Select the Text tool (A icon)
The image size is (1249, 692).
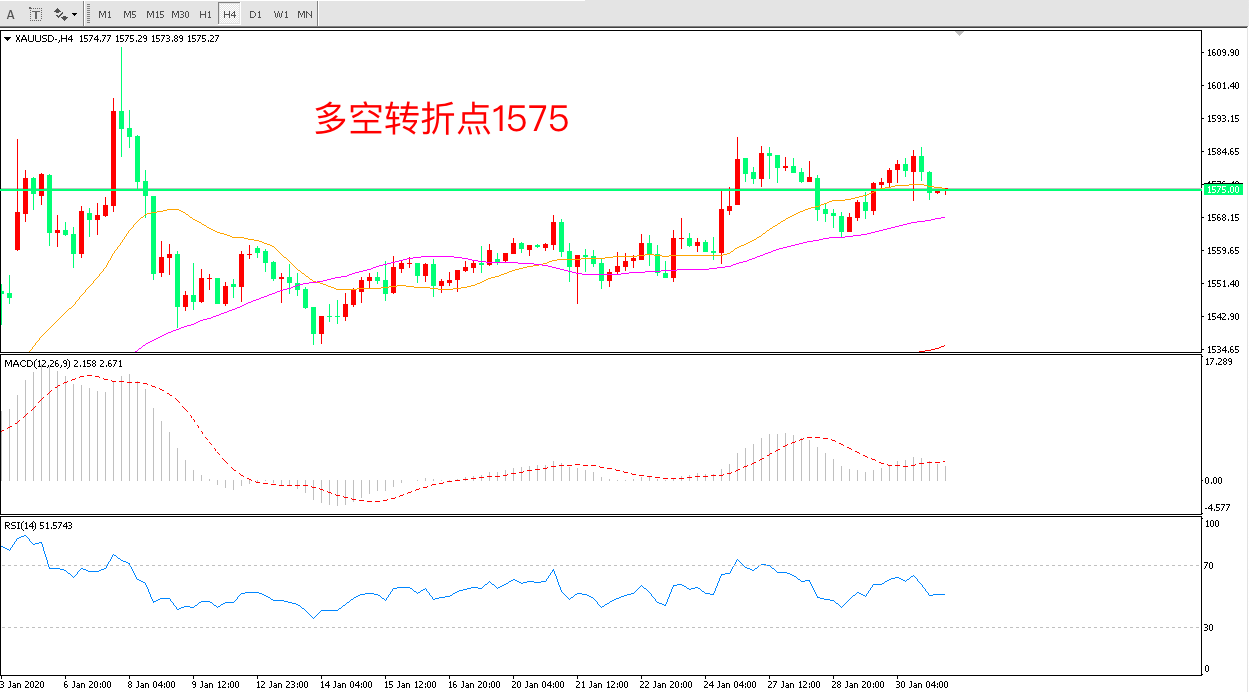(11, 14)
